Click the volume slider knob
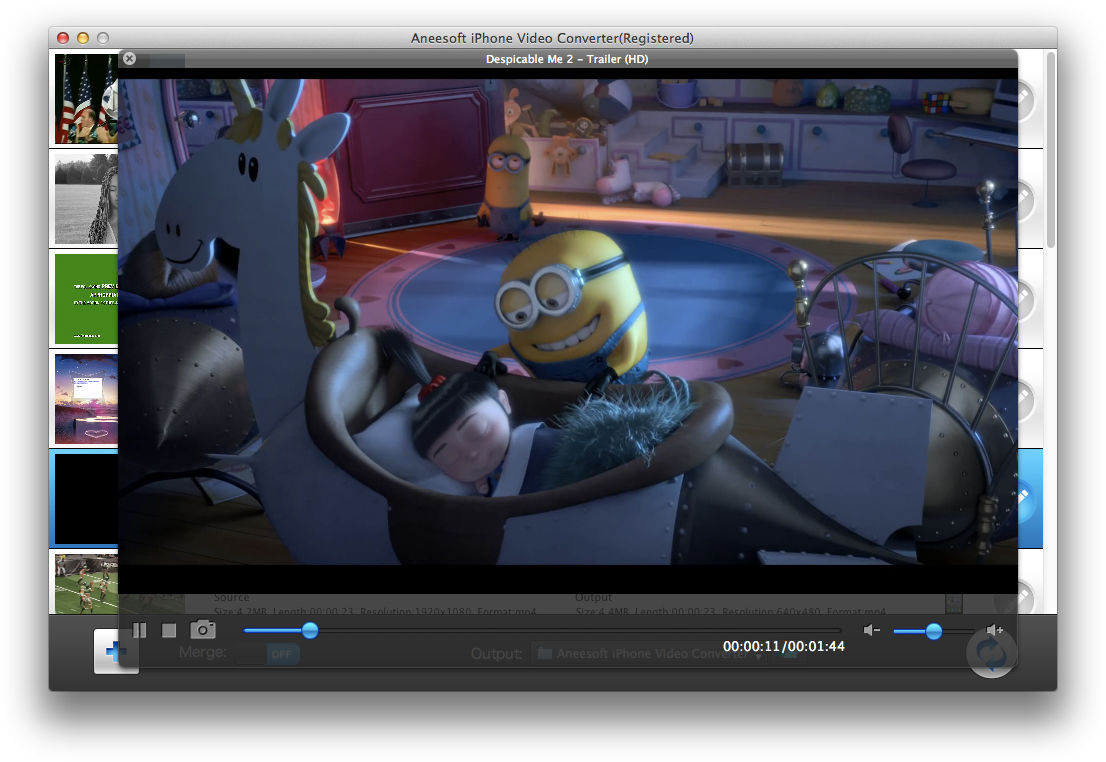 (933, 630)
